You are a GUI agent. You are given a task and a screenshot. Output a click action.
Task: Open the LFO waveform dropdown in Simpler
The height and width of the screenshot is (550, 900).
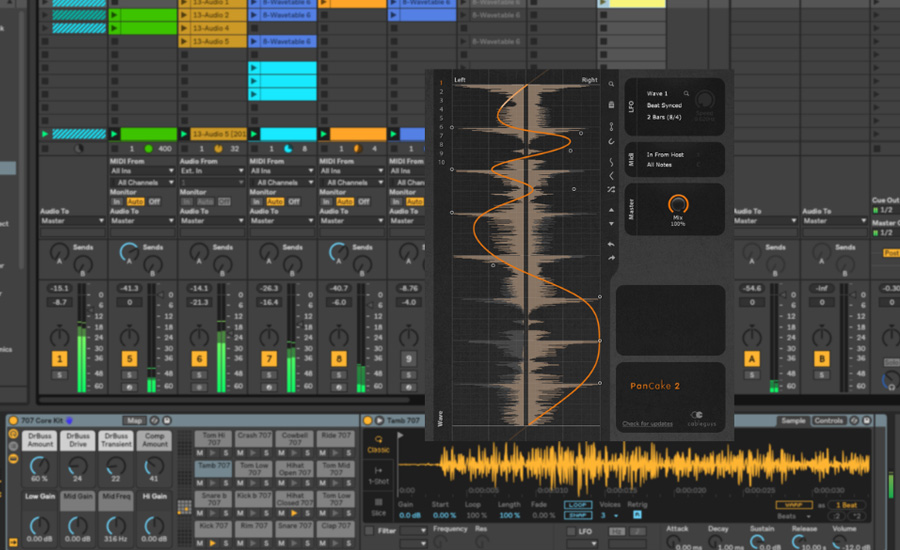(x=581, y=543)
